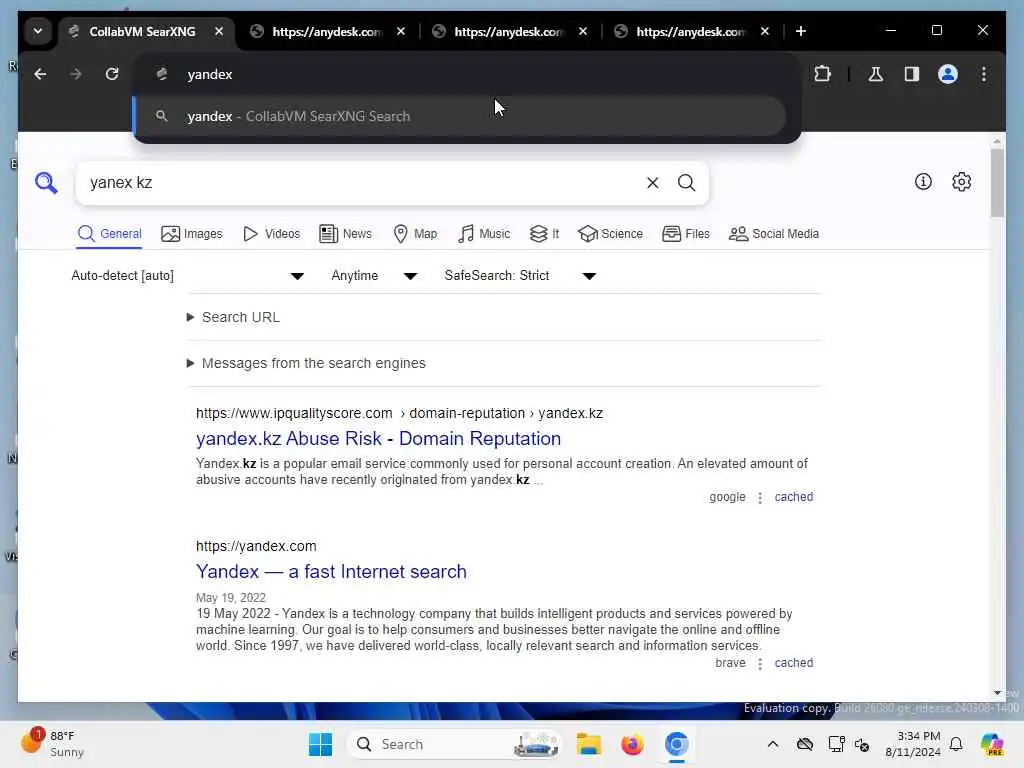The height and width of the screenshot is (768, 1024).
Task: Open the Extensions puzzle icon
Action: (x=822, y=74)
